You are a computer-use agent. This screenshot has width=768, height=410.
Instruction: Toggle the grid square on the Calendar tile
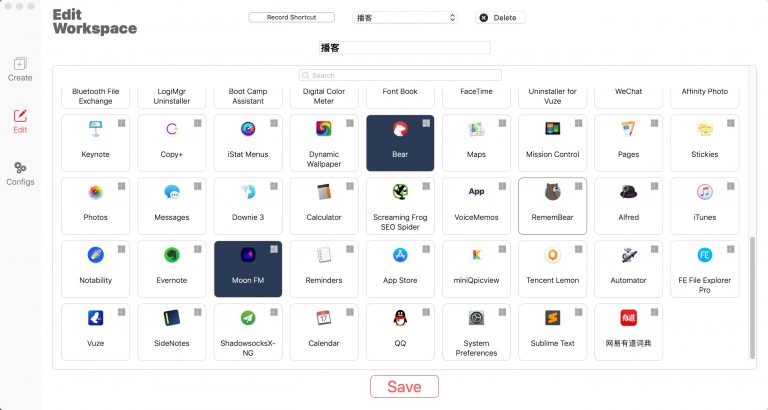tap(350, 312)
